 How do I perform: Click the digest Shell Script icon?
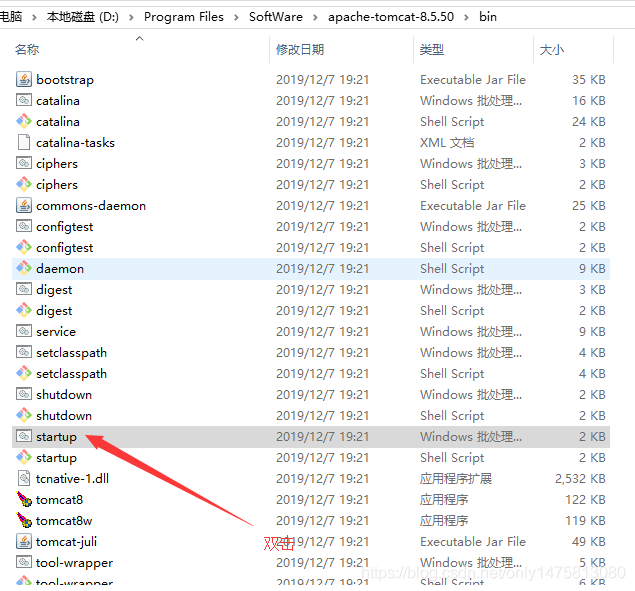(24, 311)
